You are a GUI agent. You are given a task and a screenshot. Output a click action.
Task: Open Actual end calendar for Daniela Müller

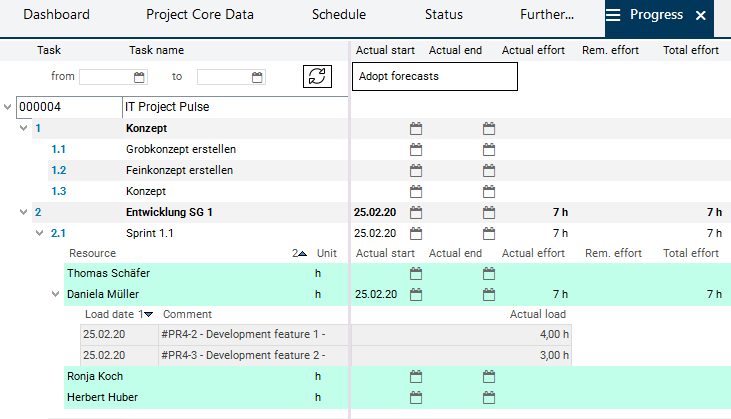(489, 294)
